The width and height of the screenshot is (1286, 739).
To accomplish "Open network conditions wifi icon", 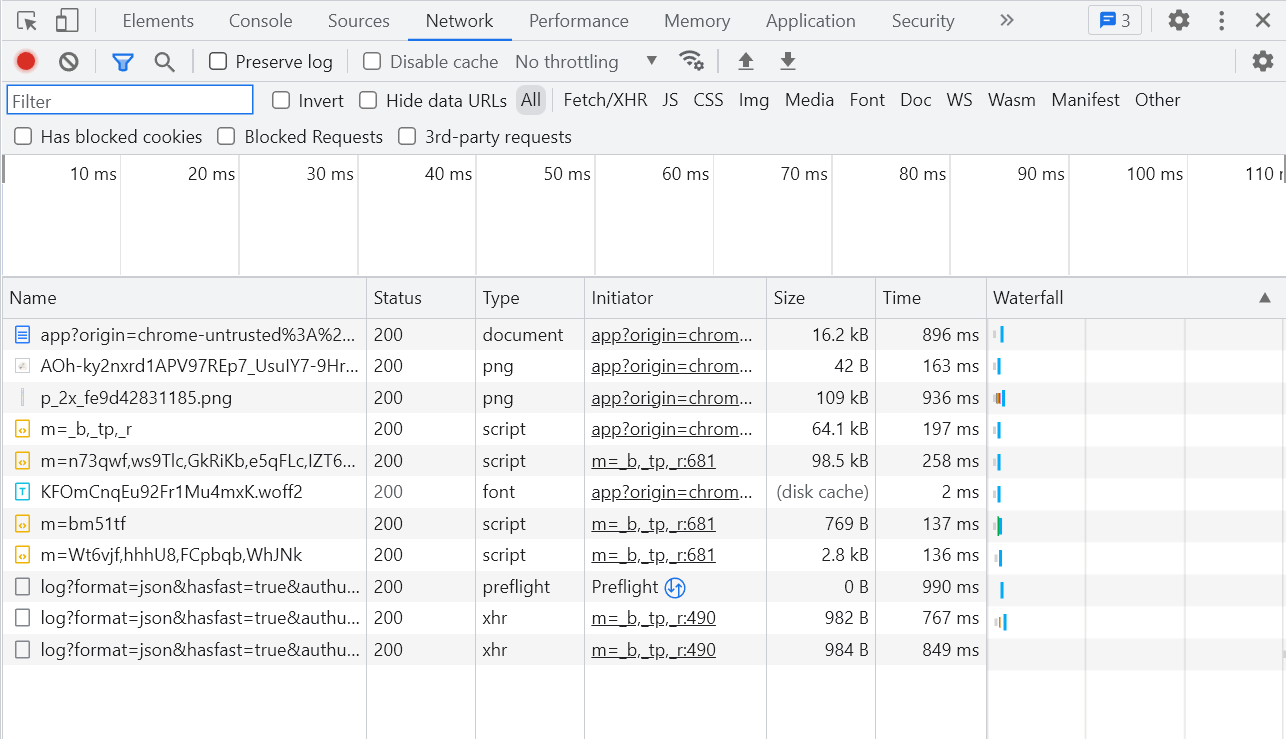I will tap(691, 61).
